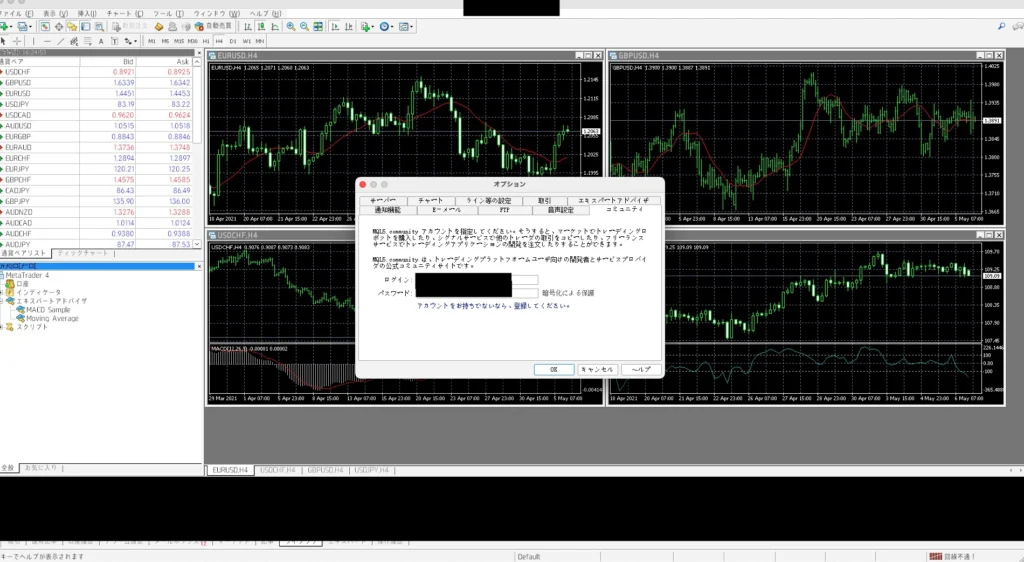Select the M5 timeframe button
The image size is (1024, 562).
point(165,41)
